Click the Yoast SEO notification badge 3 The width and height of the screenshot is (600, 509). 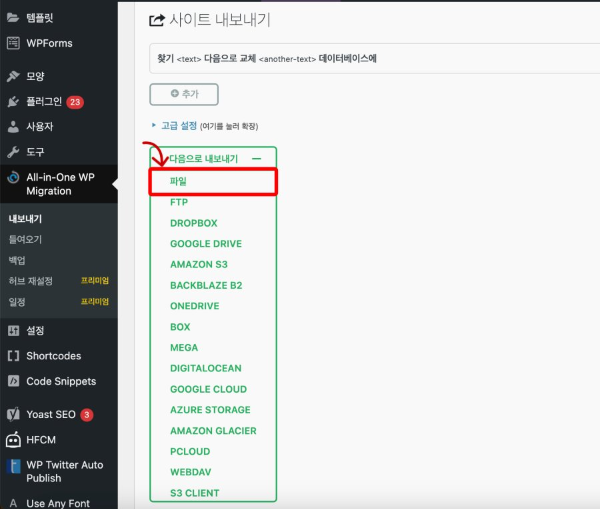coord(87,414)
